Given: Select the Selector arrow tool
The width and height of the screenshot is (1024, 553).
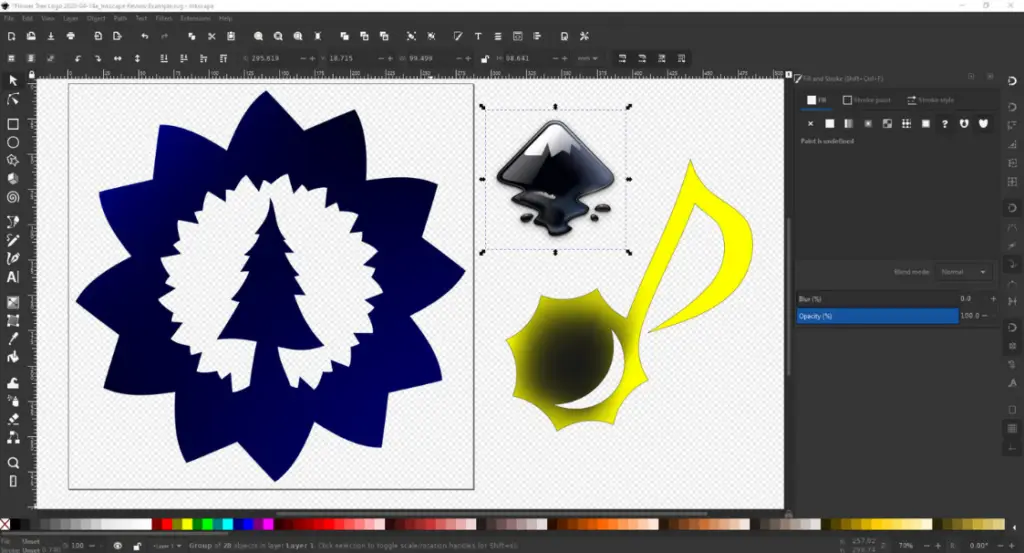Looking at the screenshot, I should (x=12, y=80).
